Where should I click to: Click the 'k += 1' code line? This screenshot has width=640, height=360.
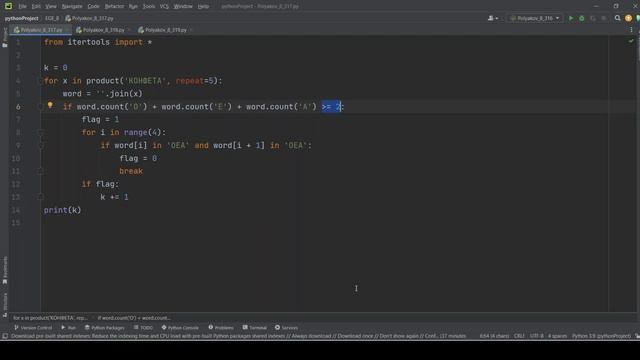tap(114, 197)
